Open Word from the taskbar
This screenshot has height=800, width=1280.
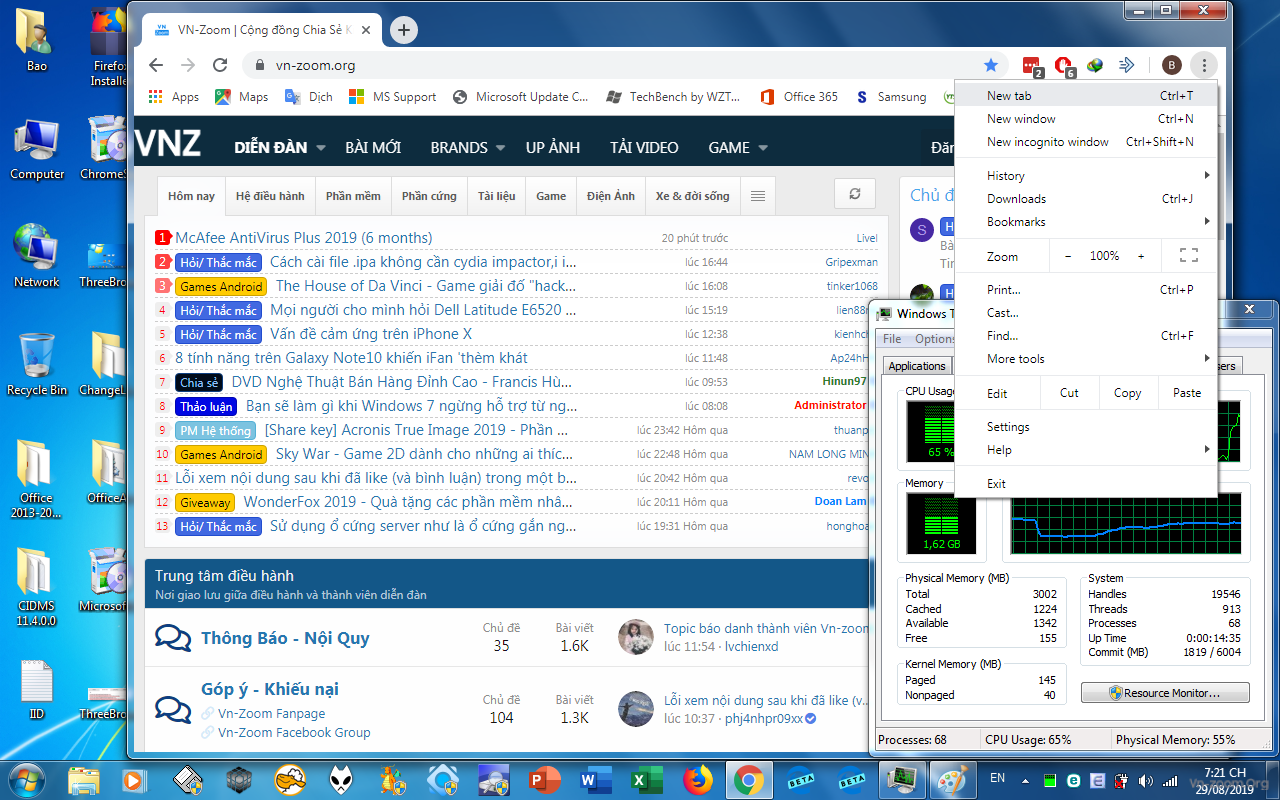click(x=595, y=779)
